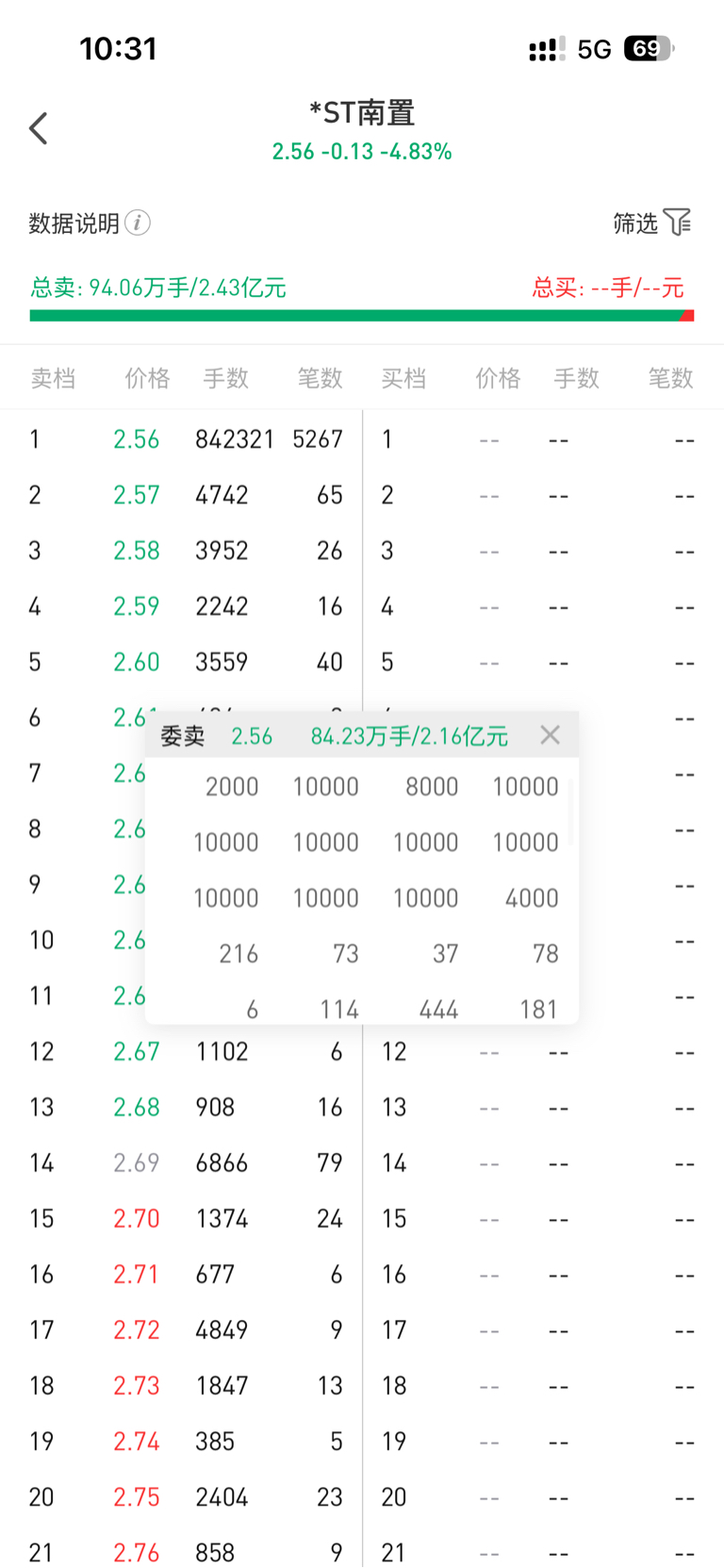Screen dimensions: 724x1568
Task: Select sell volume 858
Action: tap(215, 1552)
